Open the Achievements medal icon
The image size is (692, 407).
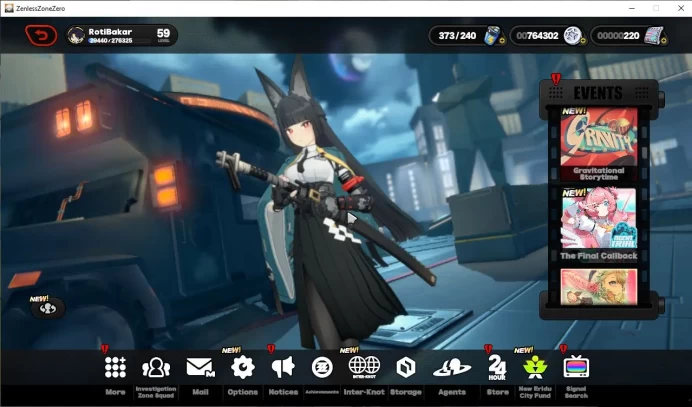coord(322,367)
